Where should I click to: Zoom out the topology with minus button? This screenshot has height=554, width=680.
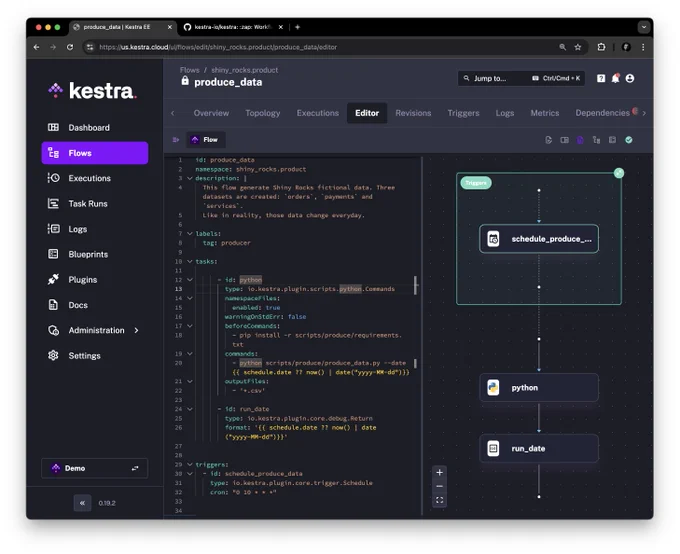click(439, 486)
